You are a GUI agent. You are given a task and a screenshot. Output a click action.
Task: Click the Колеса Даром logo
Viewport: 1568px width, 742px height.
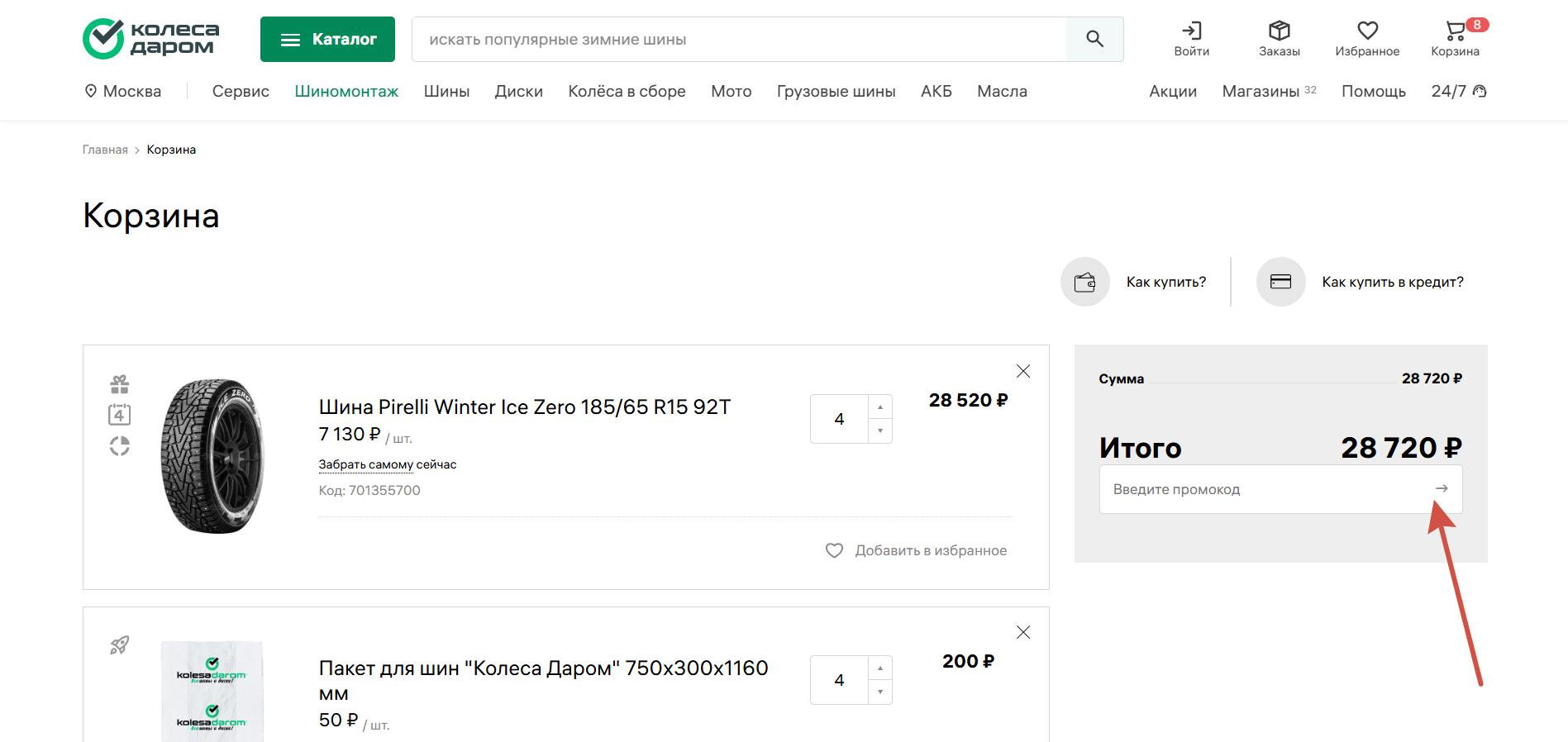click(x=151, y=39)
